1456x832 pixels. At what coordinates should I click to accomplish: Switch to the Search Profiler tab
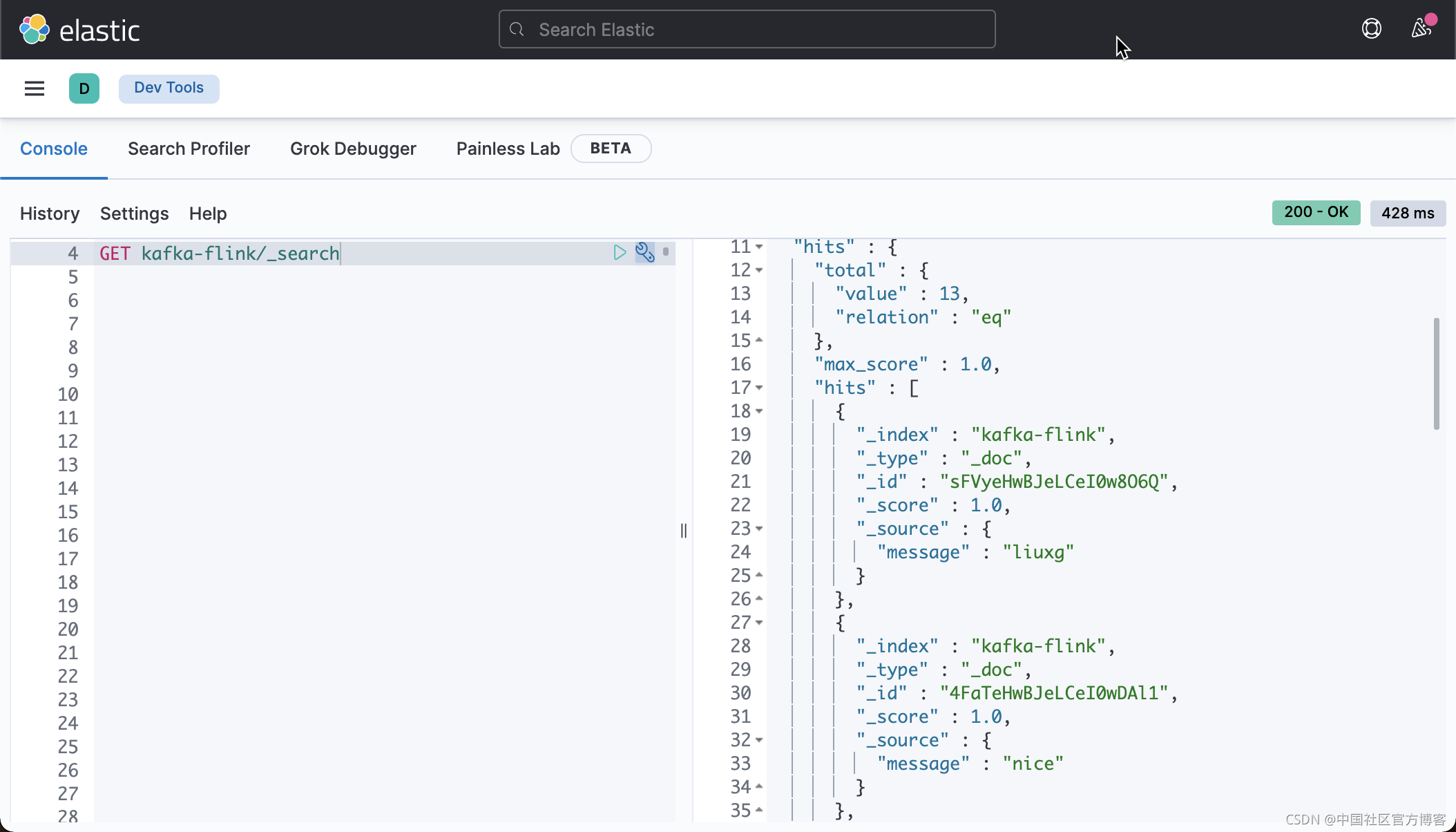coord(188,148)
